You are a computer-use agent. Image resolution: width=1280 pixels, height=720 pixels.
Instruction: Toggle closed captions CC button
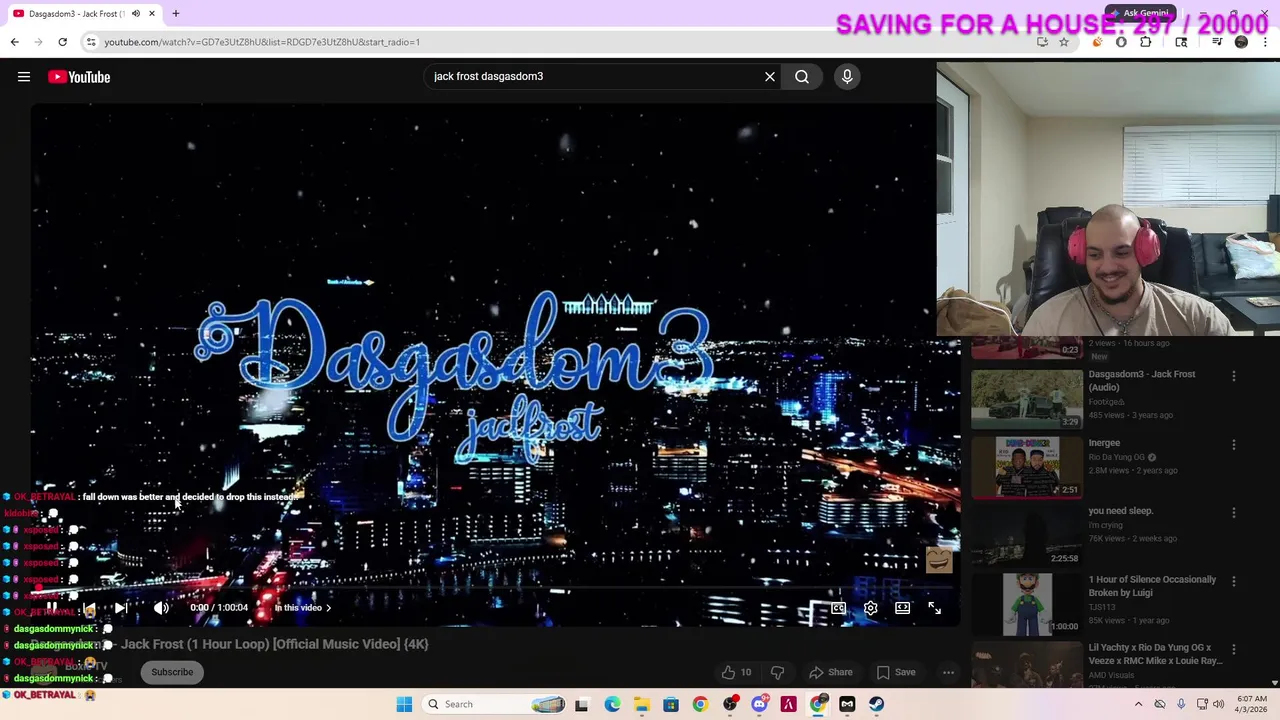[838, 608]
